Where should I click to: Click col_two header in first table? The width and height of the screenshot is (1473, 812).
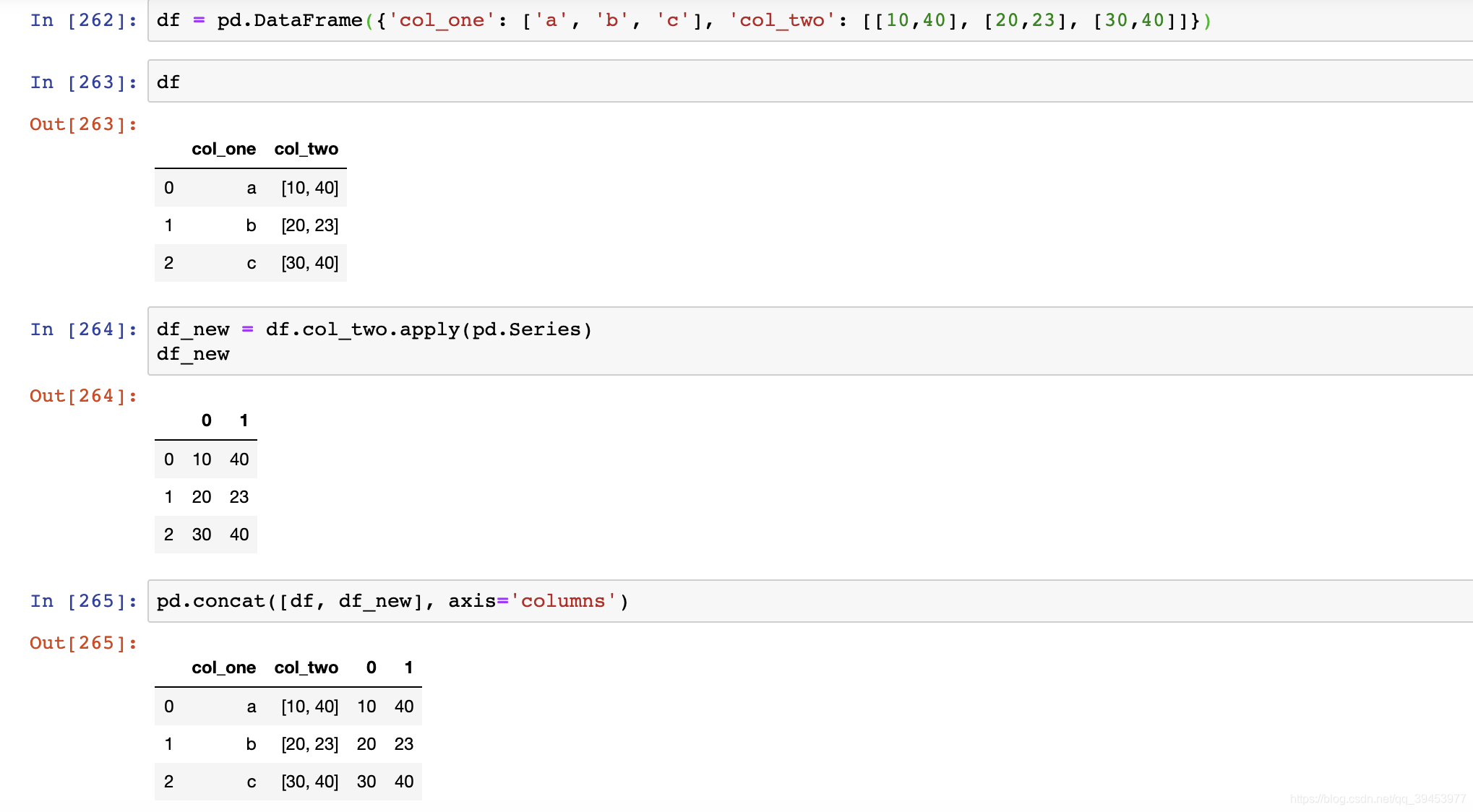point(306,149)
